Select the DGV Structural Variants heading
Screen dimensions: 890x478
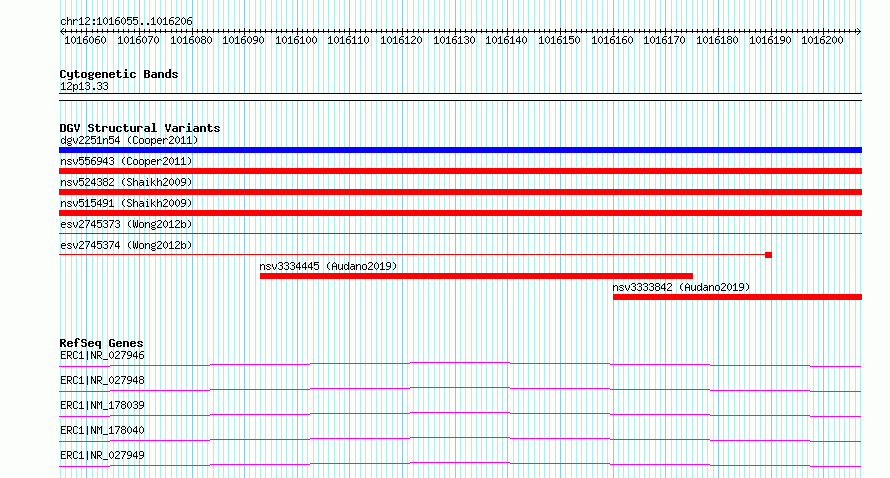(x=140, y=128)
